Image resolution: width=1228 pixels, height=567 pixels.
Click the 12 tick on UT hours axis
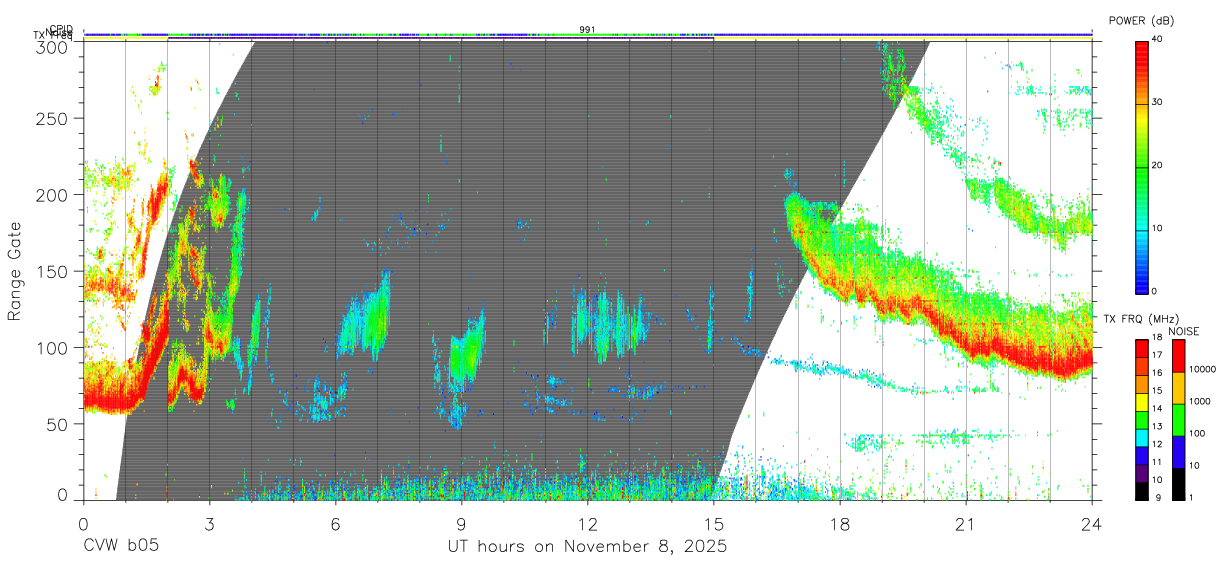tap(587, 522)
